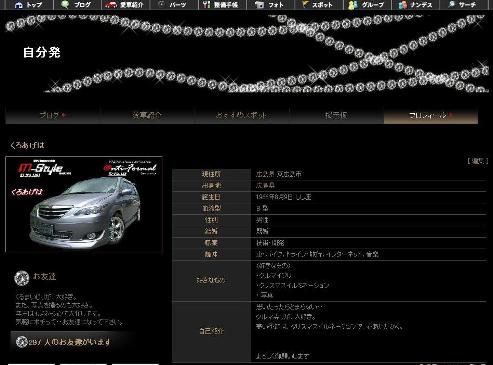Screen dimensions: 493x365
Task: Open the 整備手帳 maintenance tools icon
Action: pyautogui.click(x=207, y=5)
